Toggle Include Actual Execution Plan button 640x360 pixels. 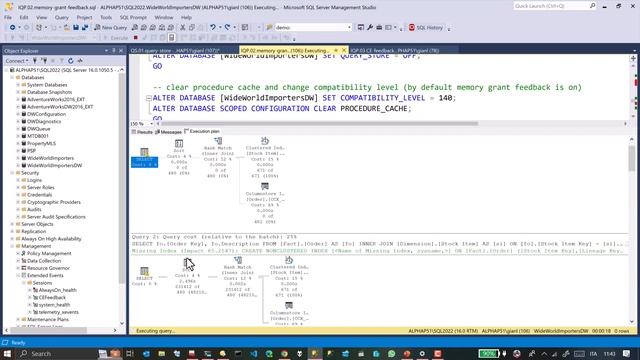pos(171,38)
